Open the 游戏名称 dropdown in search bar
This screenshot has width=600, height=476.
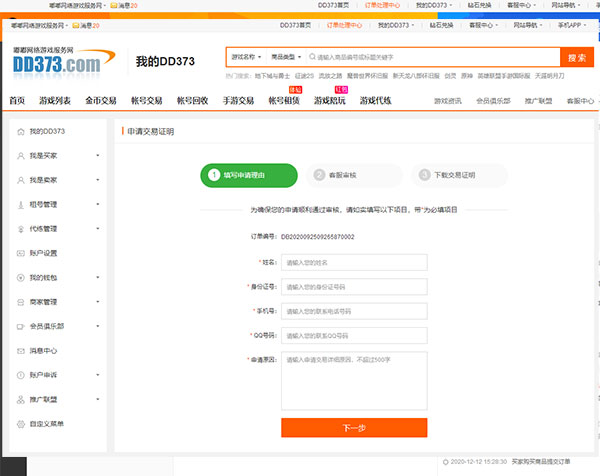(247, 58)
